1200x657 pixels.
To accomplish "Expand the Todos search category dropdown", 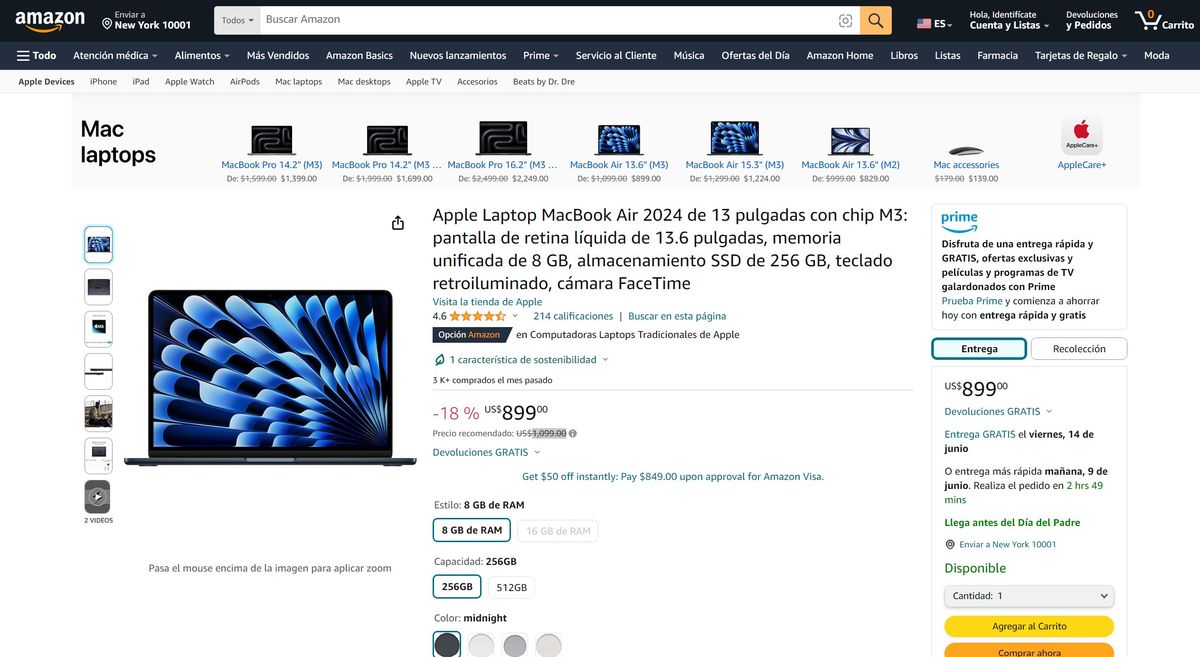I will point(237,20).
